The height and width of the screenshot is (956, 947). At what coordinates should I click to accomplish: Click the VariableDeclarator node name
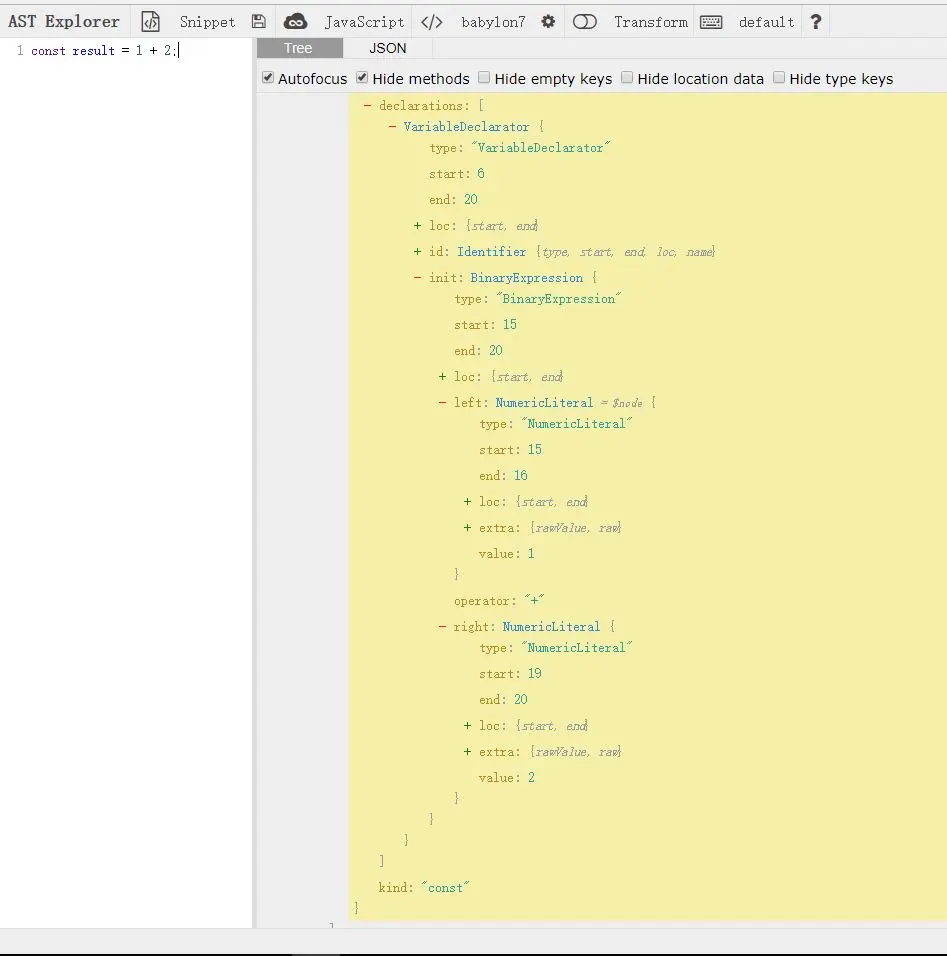466,127
